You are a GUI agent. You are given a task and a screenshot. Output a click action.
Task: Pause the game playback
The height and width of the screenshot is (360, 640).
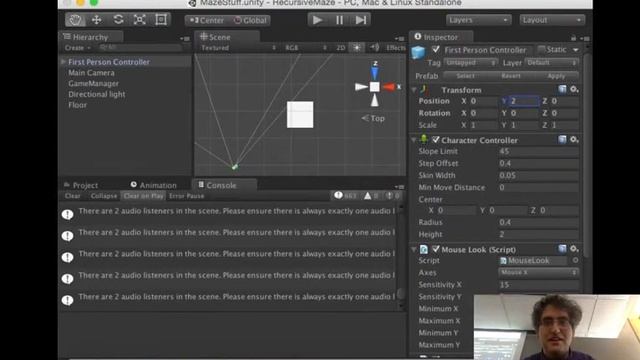339,20
